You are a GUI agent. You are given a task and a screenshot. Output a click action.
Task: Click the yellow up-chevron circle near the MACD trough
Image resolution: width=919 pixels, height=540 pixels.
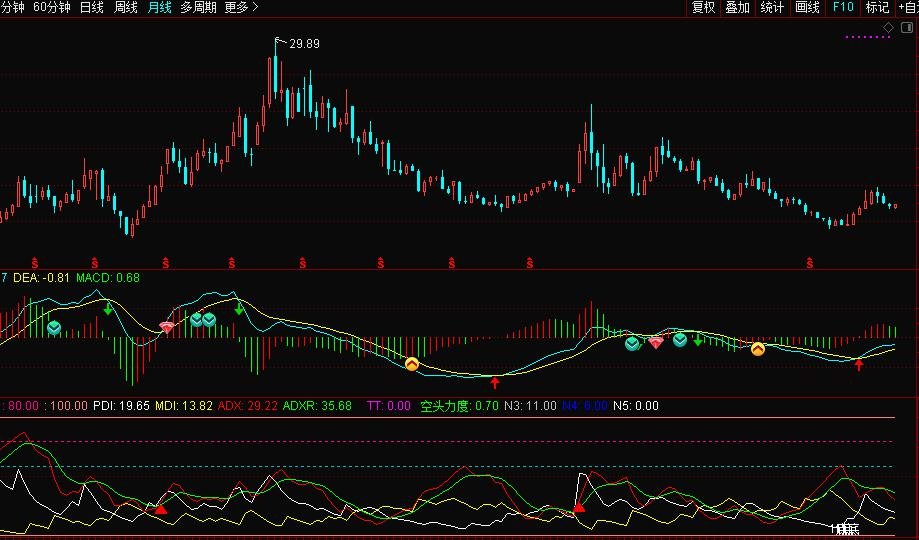coord(412,364)
